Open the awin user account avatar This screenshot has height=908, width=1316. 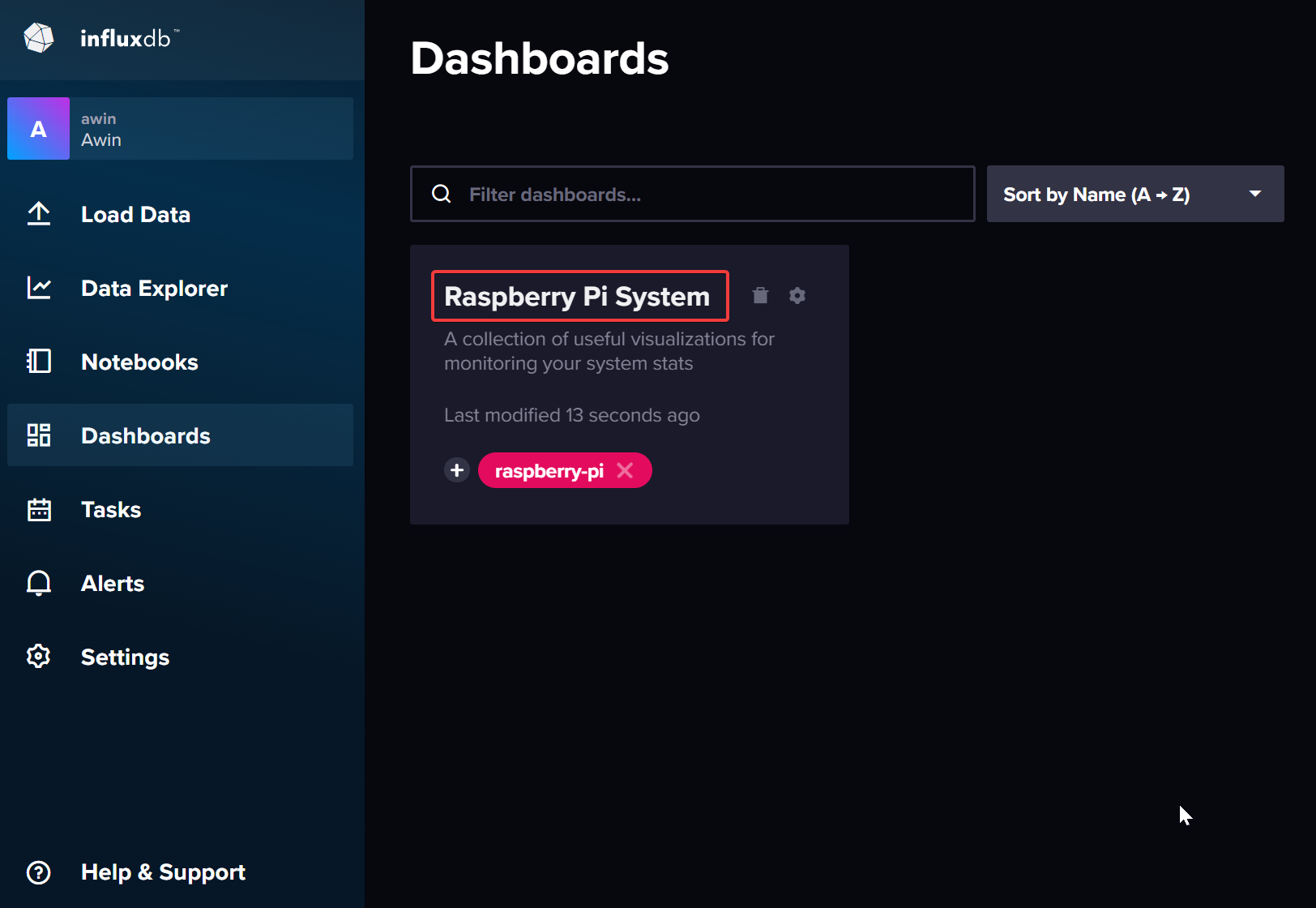point(38,129)
